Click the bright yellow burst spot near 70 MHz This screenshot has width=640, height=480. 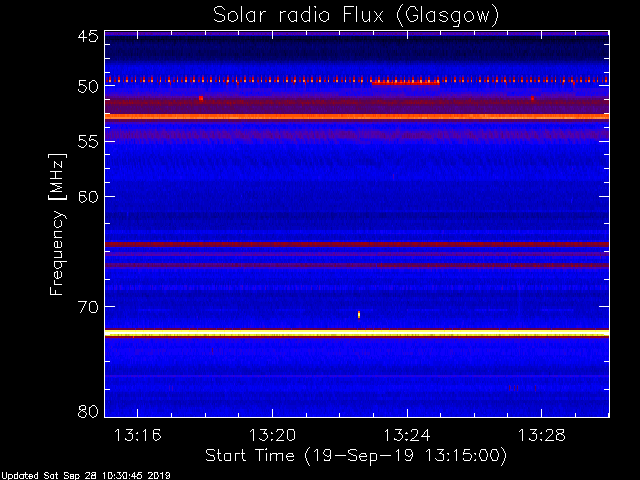tap(359, 315)
